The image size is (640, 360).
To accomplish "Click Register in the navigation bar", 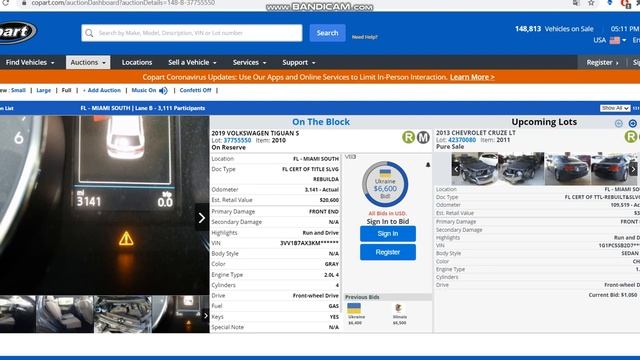I will click(x=602, y=62).
